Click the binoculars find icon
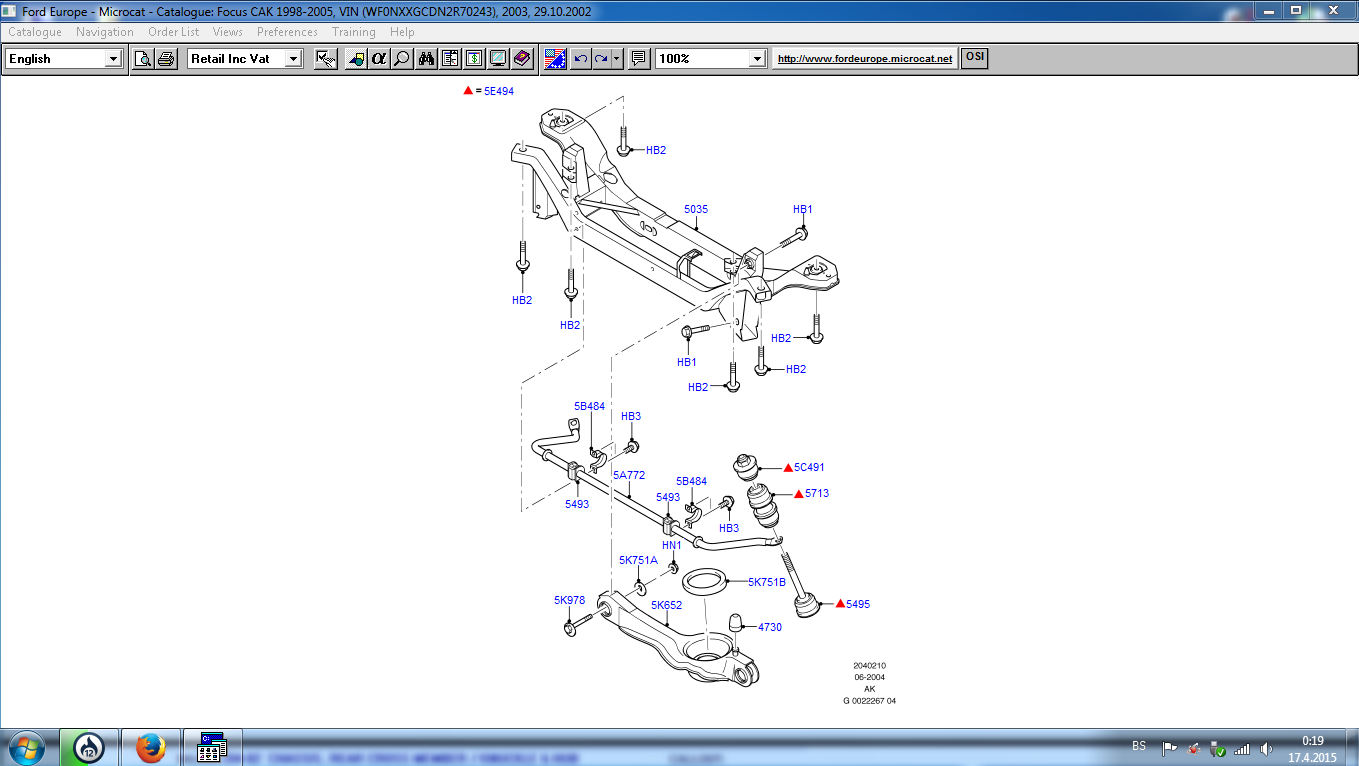 click(x=427, y=59)
